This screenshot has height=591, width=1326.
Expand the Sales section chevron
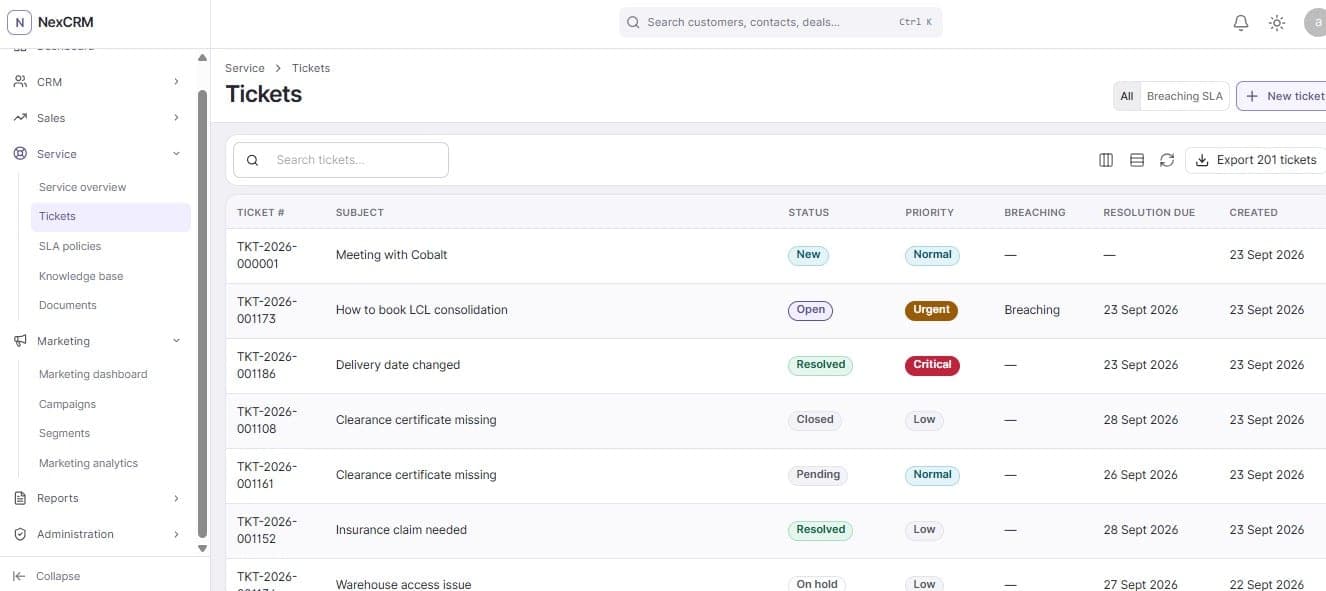(x=176, y=118)
